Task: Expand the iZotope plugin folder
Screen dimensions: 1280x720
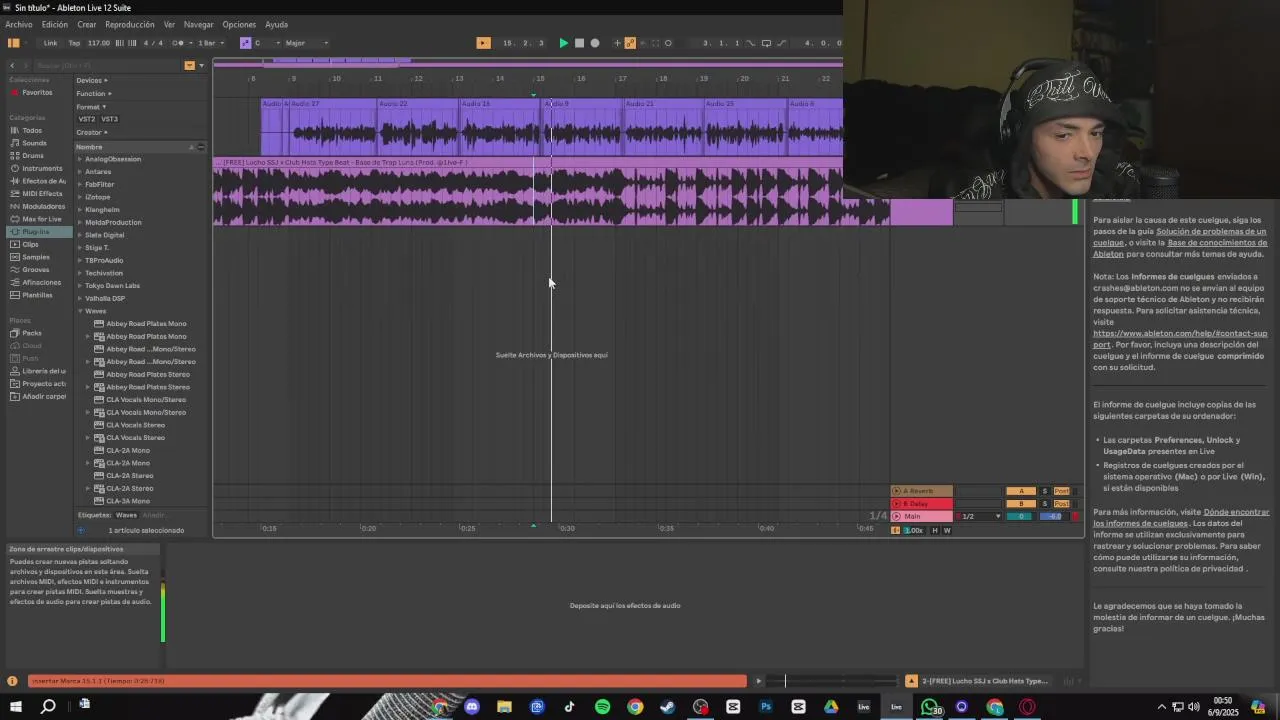Action: [80, 197]
